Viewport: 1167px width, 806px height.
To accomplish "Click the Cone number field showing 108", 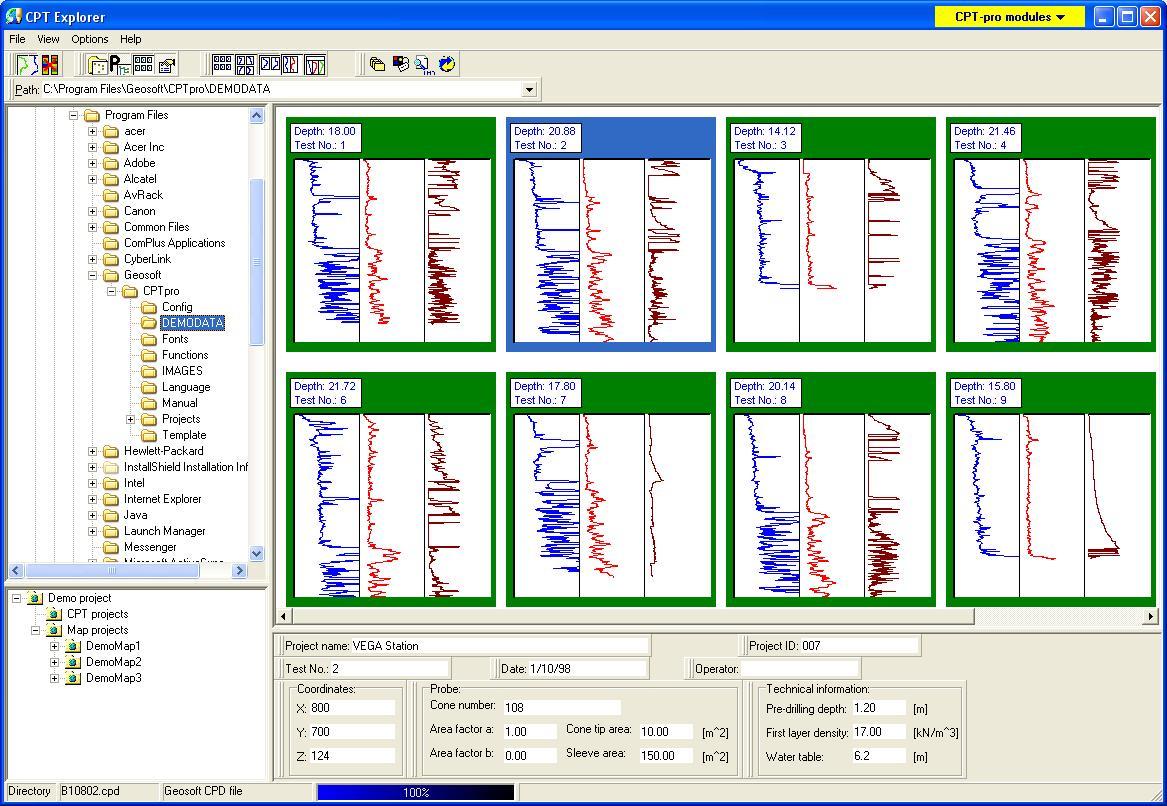I will click(562, 707).
